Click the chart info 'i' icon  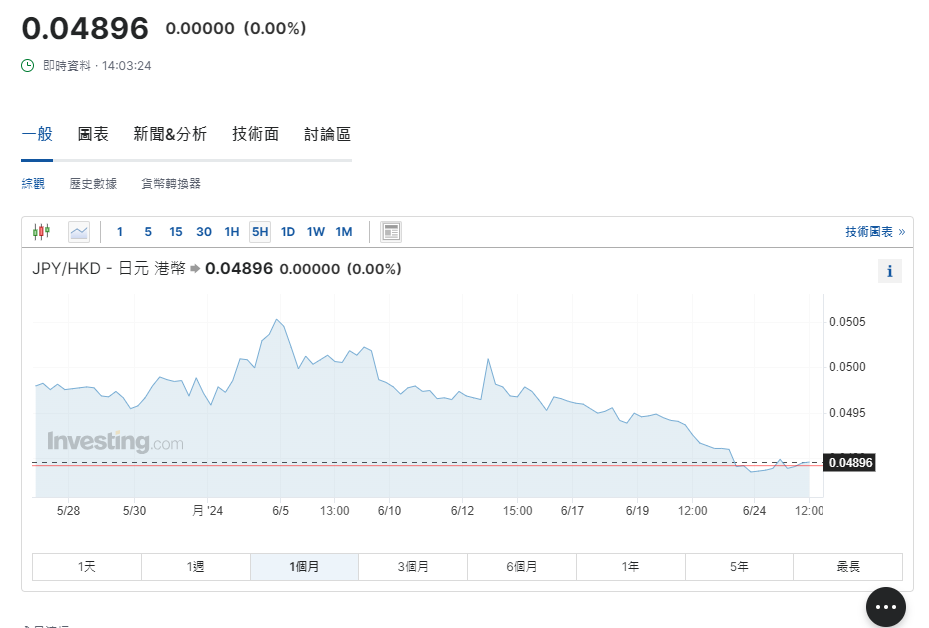point(889,271)
